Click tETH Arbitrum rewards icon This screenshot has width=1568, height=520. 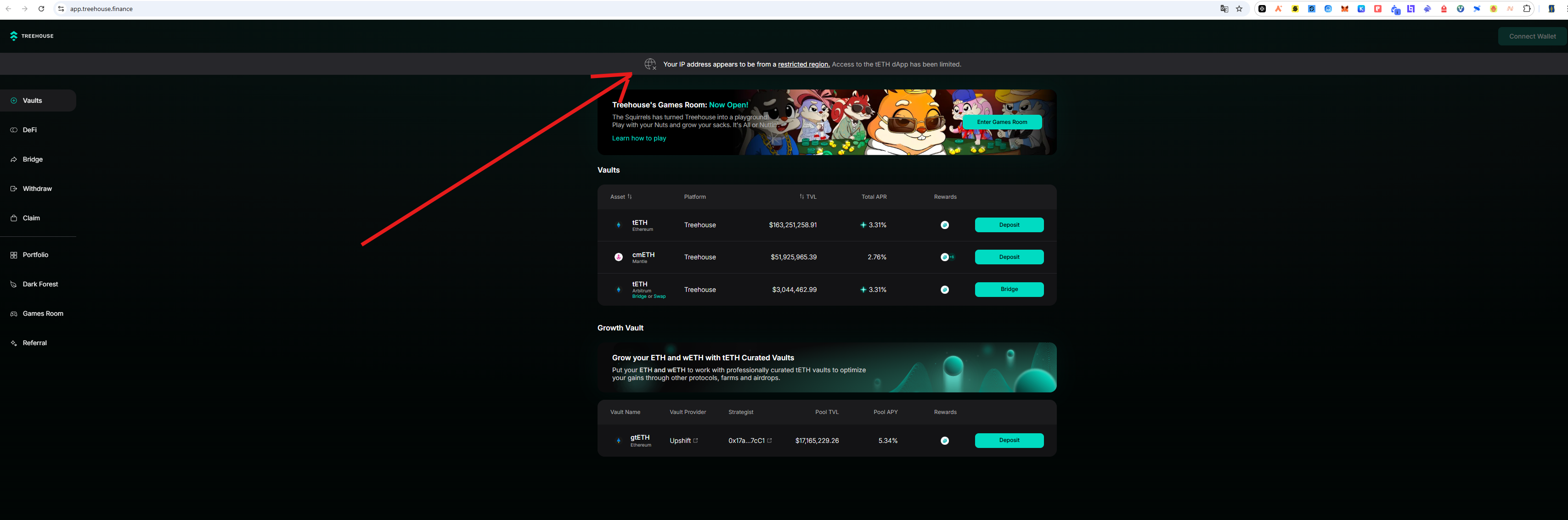click(x=945, y=290)
